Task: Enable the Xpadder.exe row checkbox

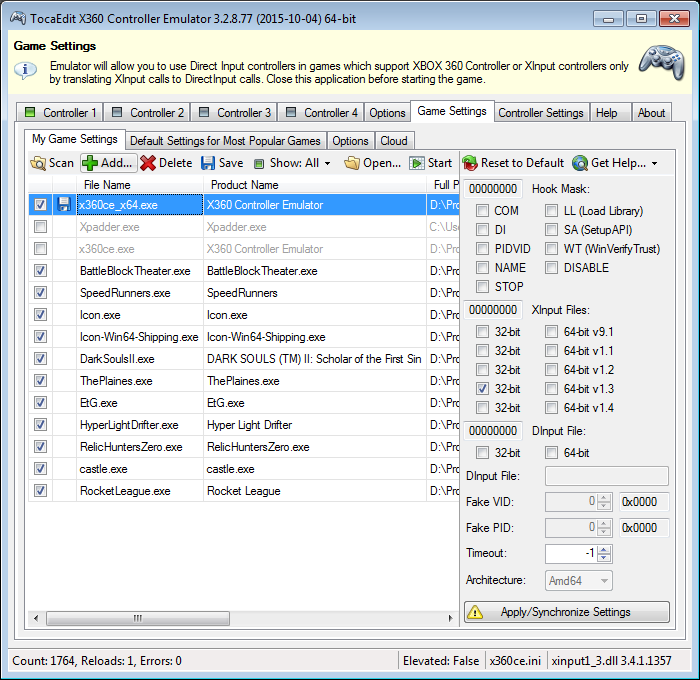Action: point(41,227)
